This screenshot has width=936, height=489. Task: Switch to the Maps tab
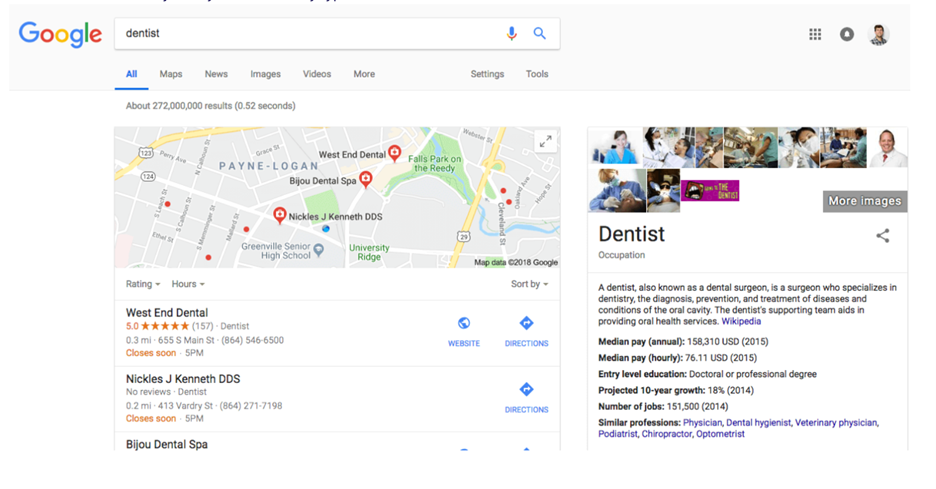click(x=171, y=74)
